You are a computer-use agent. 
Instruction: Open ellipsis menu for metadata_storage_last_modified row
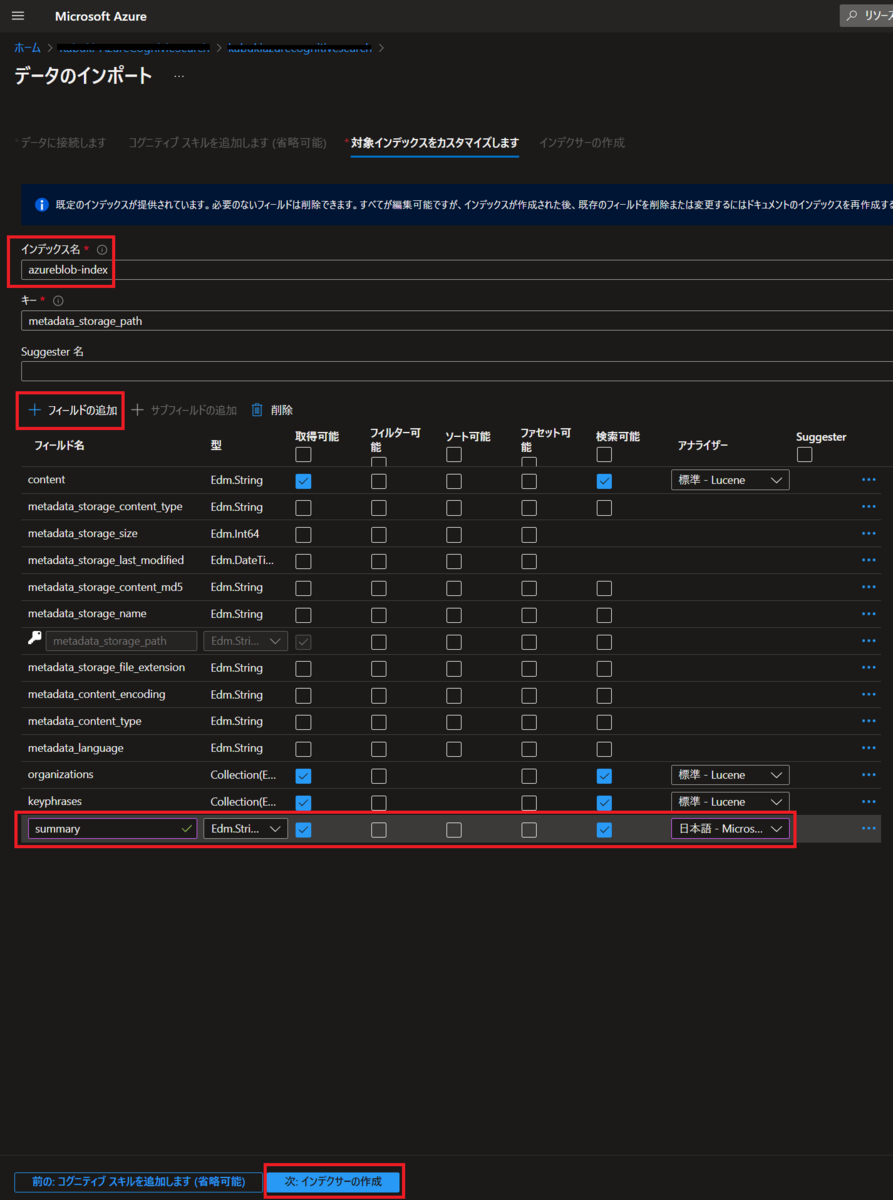868,561
